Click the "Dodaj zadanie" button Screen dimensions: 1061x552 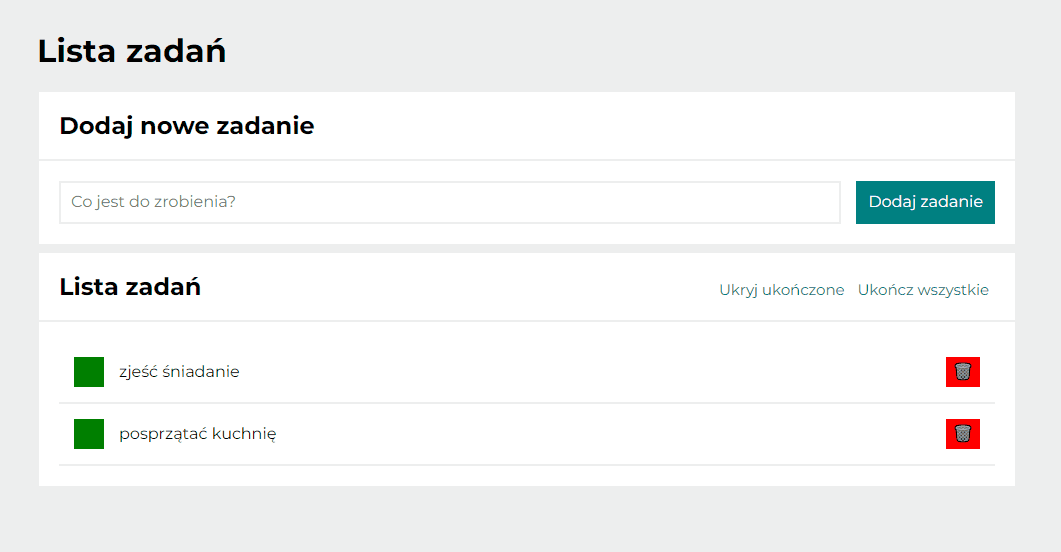925,202
